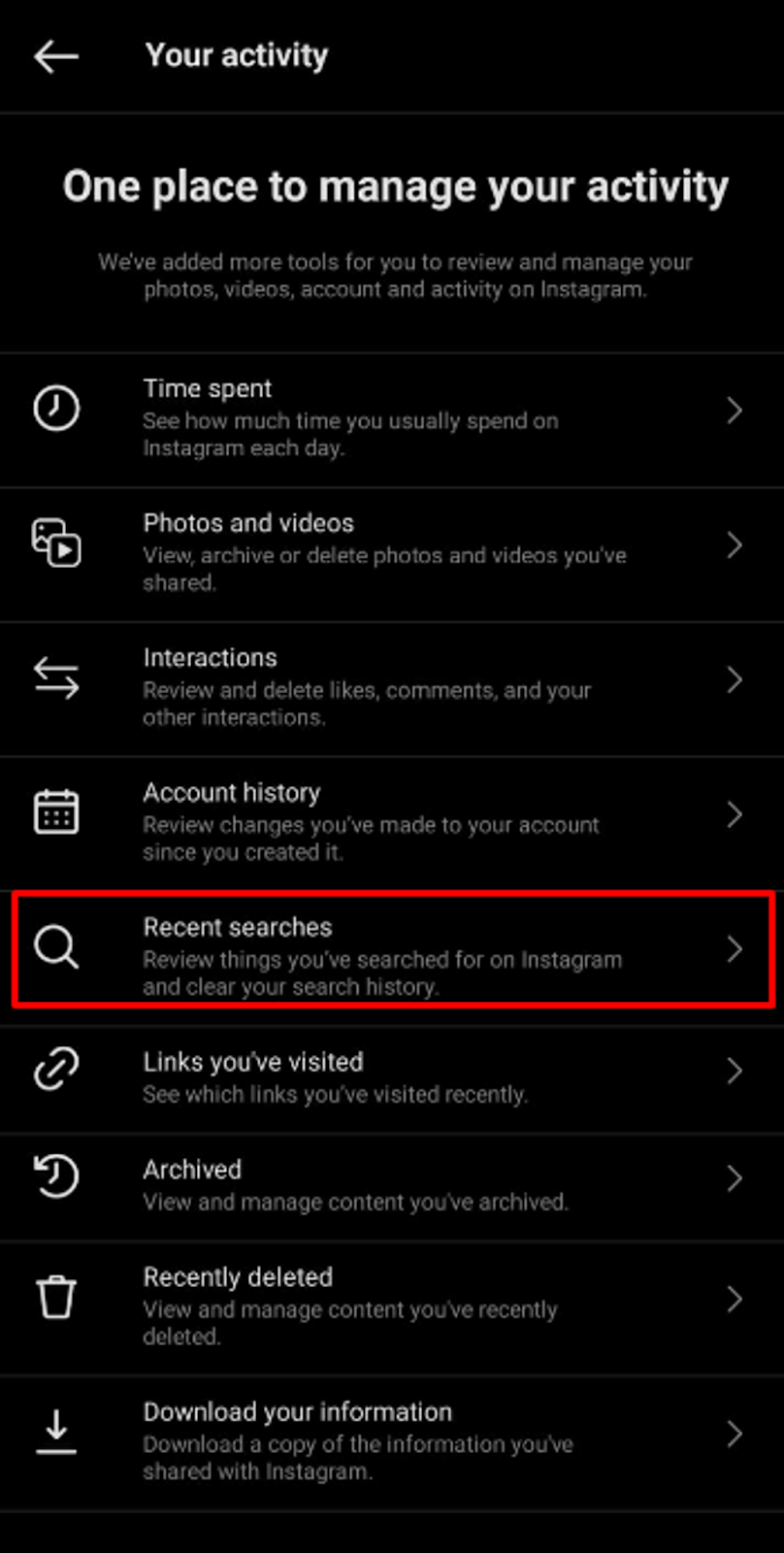Click the Download your information arrow icon
The height and width of the screenshot is (1553, 784).
click(56, 1433)
